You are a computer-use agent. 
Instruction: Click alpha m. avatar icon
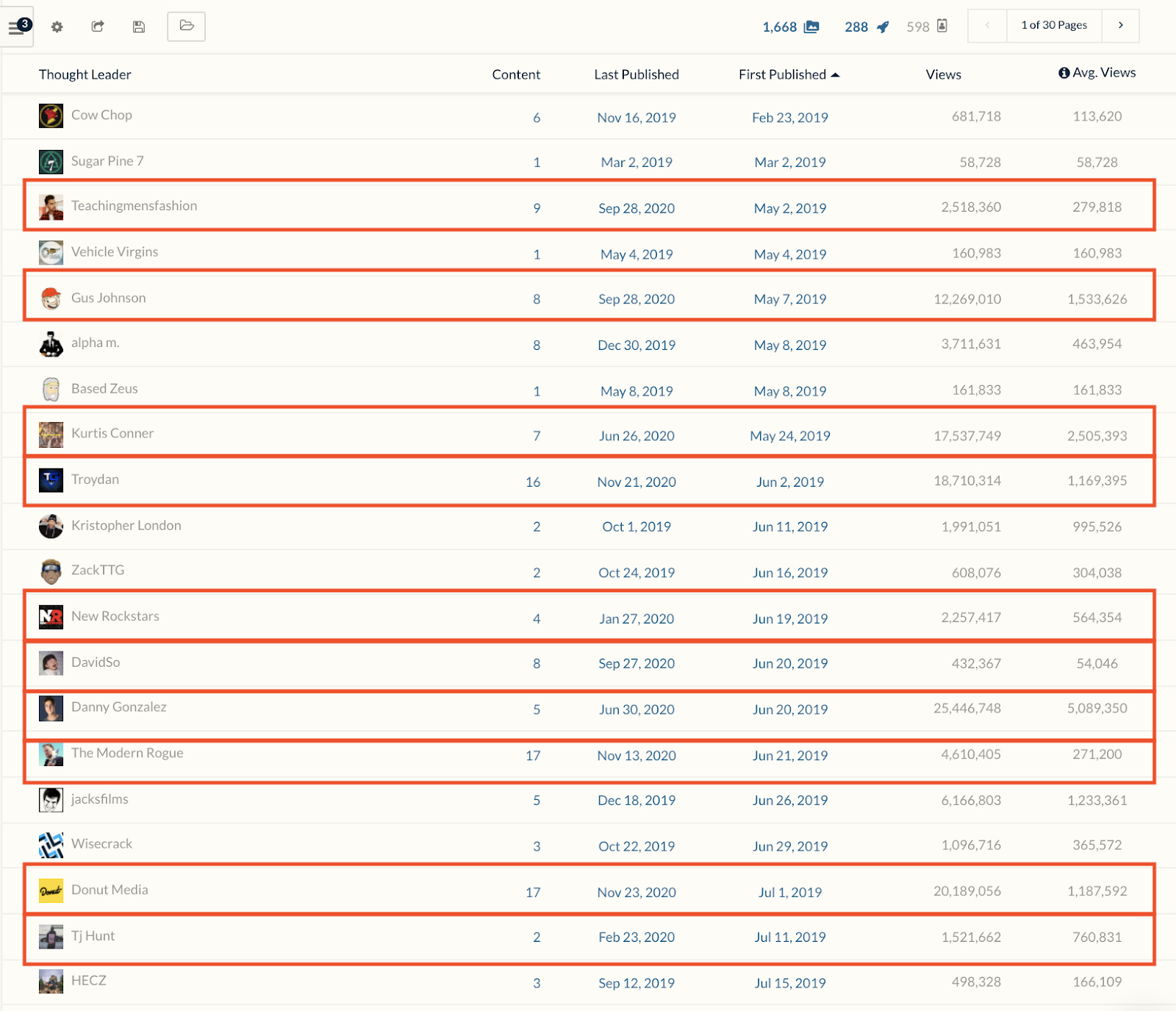pyautogui.click(x=51, y=344)
